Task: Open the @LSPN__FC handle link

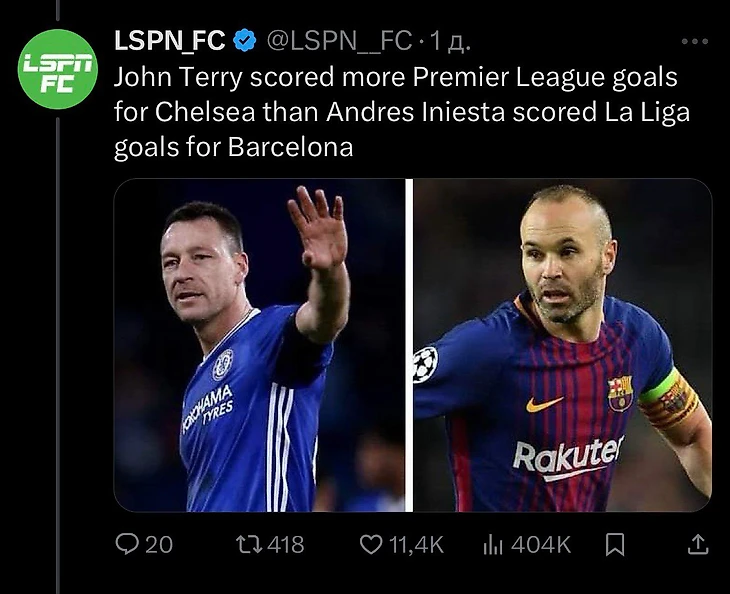Action: [338, 41]
